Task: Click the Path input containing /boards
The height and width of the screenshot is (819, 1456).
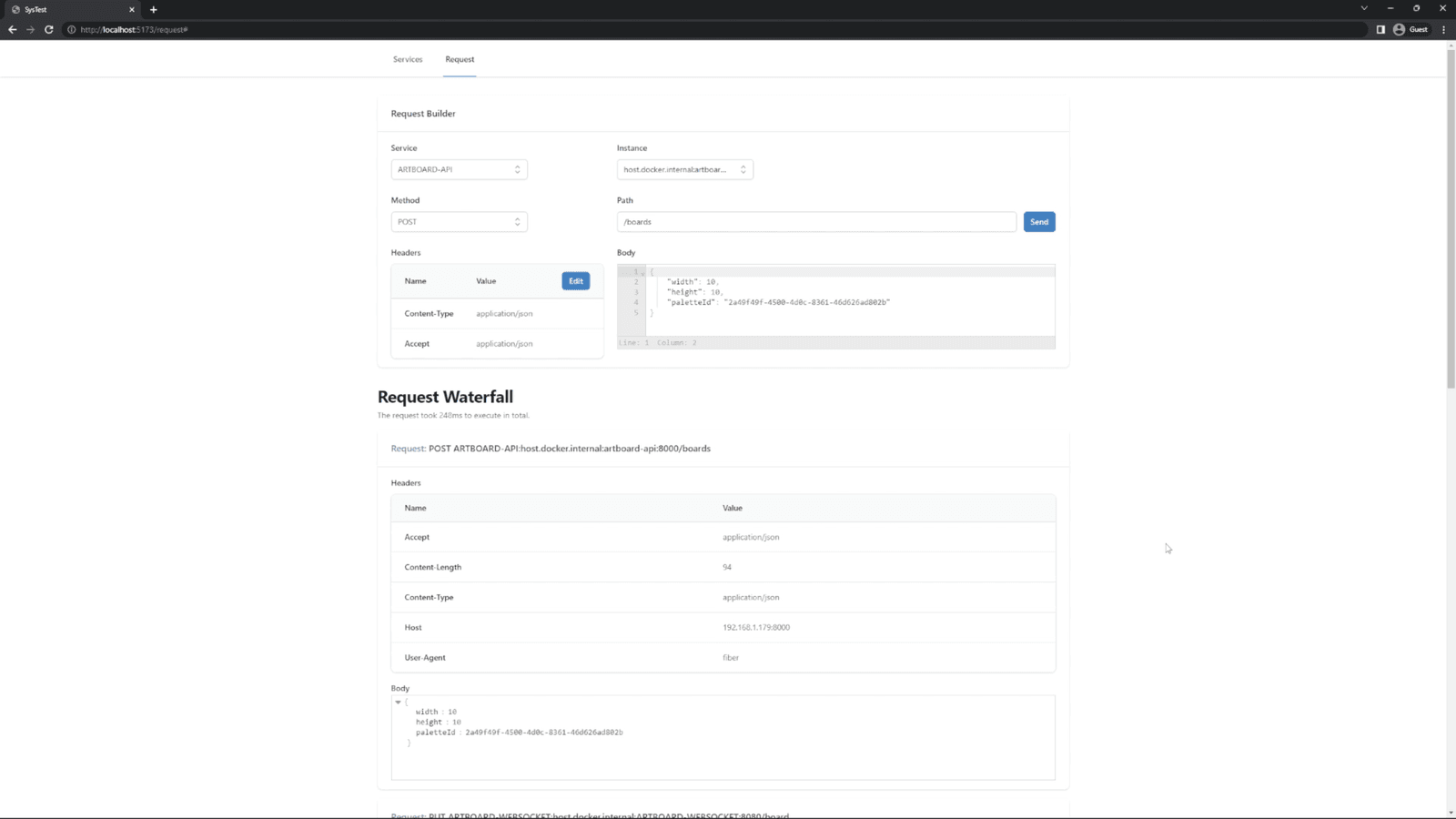Action: point(816,221)
